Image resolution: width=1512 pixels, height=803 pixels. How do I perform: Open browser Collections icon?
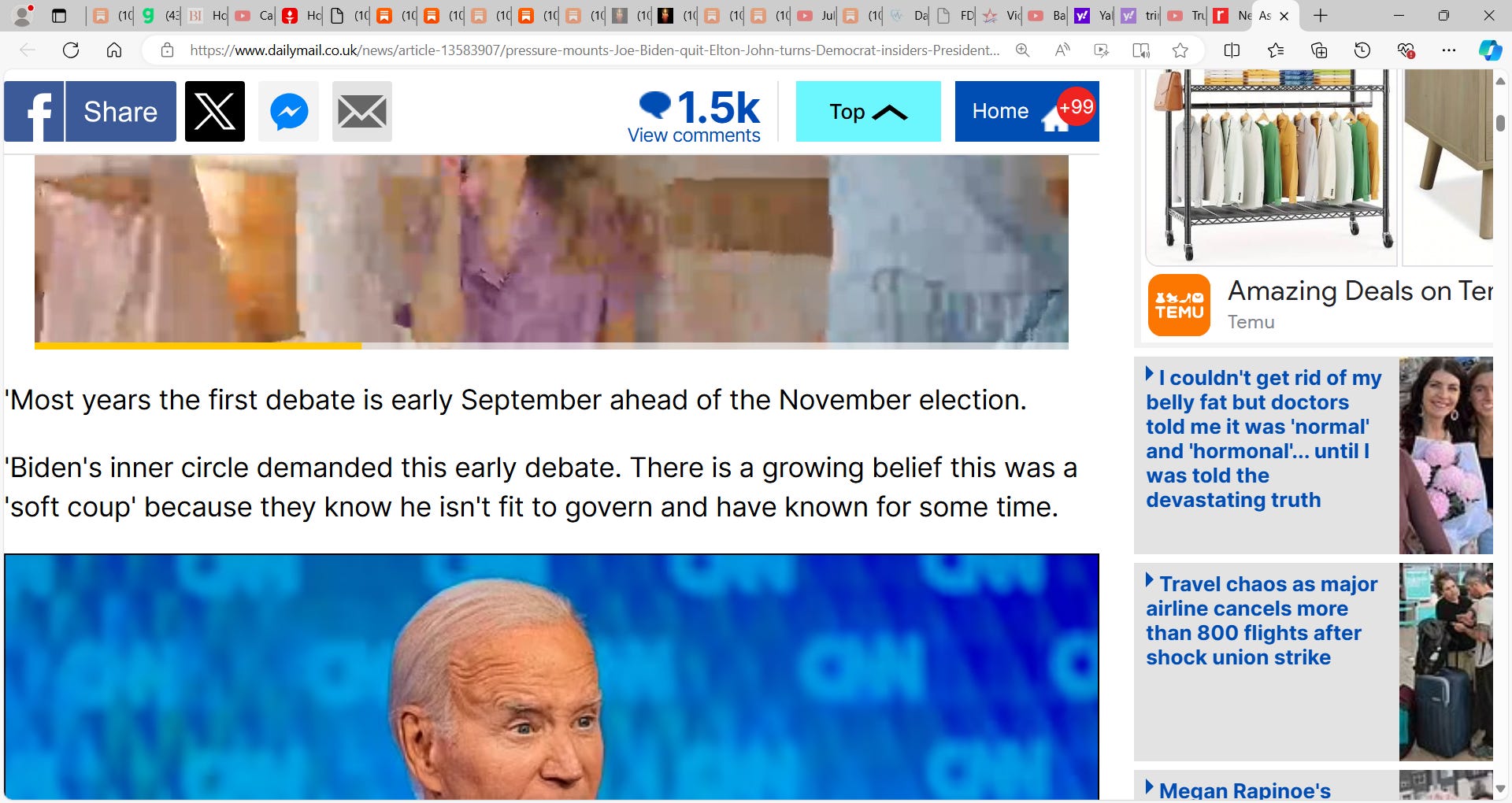(x=1319, y=50)
